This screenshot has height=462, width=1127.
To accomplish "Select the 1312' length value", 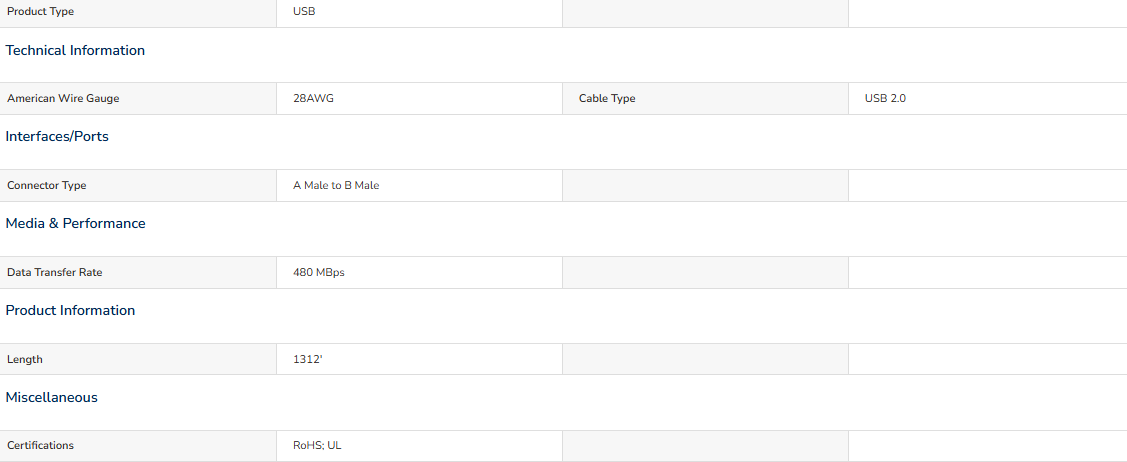I will pos(308,359).
